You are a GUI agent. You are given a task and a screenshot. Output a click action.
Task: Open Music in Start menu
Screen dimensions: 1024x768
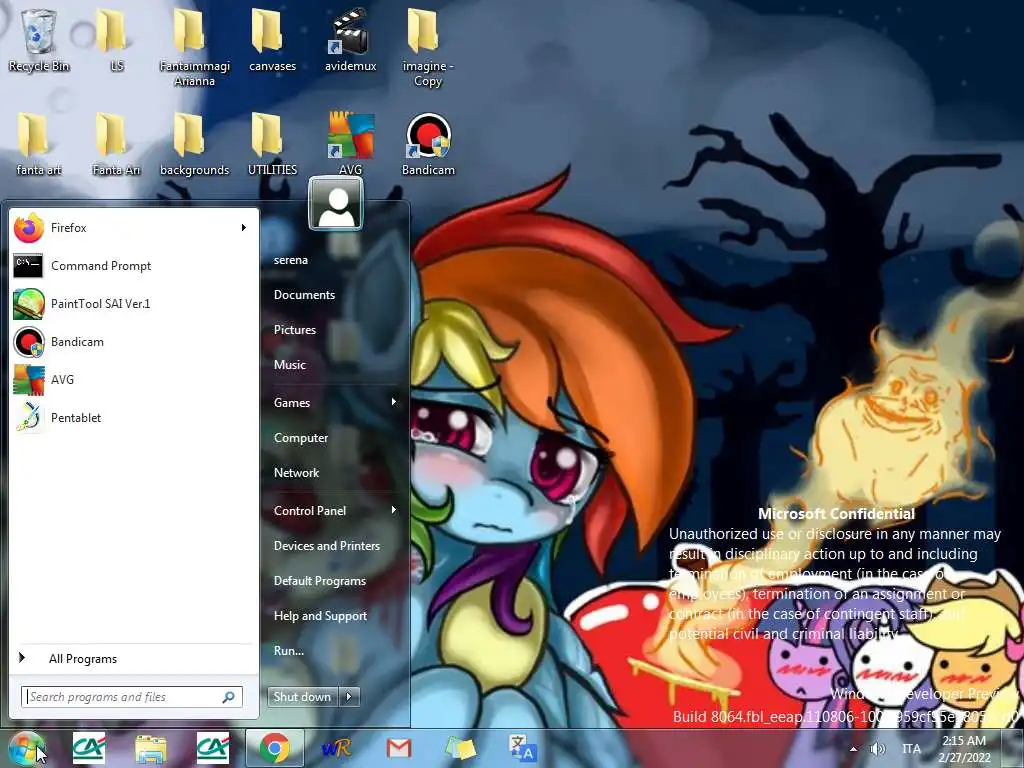pos(289,364)
